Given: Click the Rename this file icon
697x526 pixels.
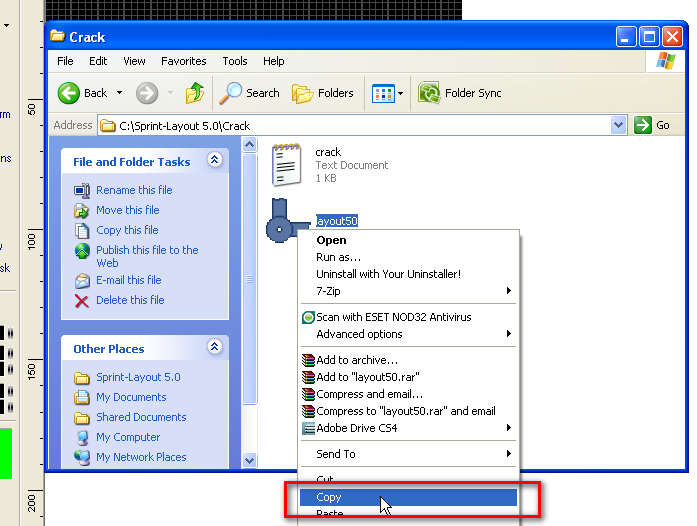Looking at the screenshot, I should [82, 190].
